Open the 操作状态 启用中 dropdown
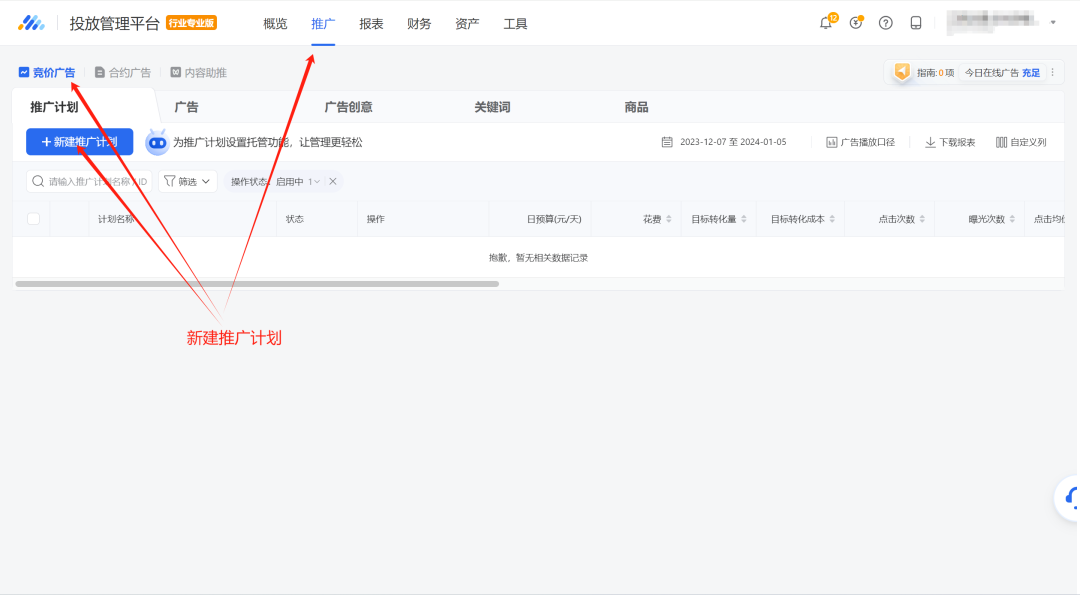1080x595 pixels. [299, 181]
